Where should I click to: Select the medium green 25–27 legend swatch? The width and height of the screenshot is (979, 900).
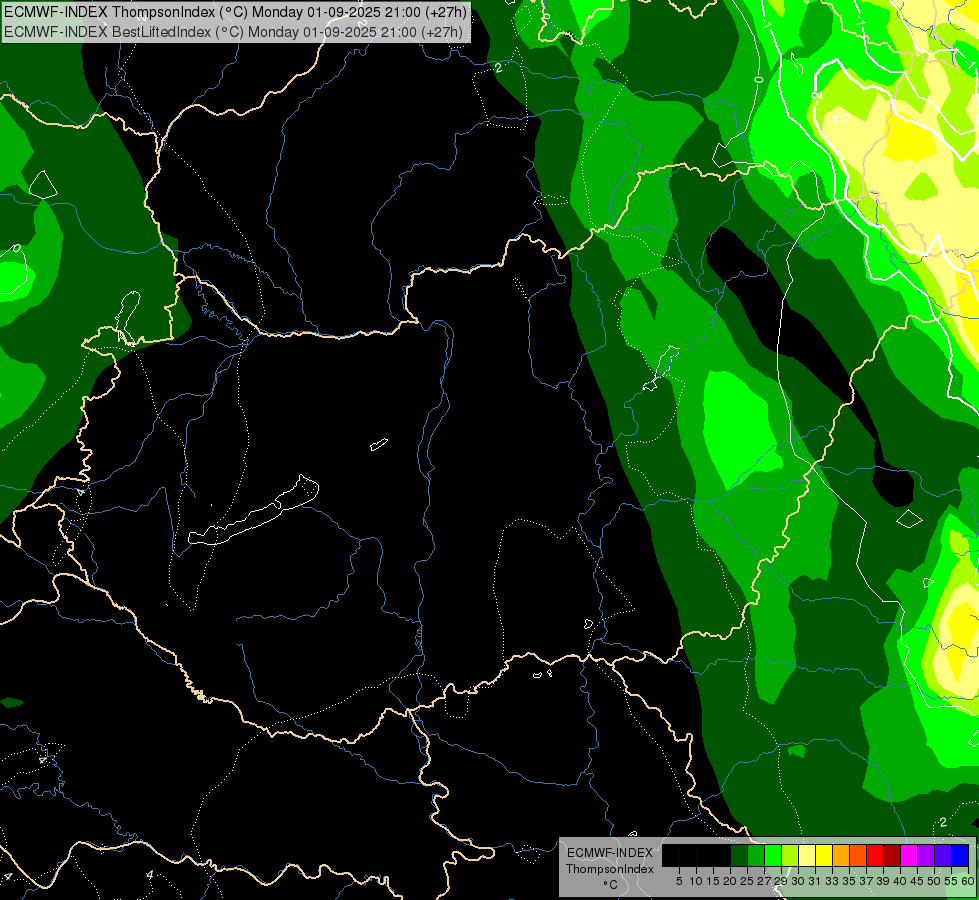(756, 855)
